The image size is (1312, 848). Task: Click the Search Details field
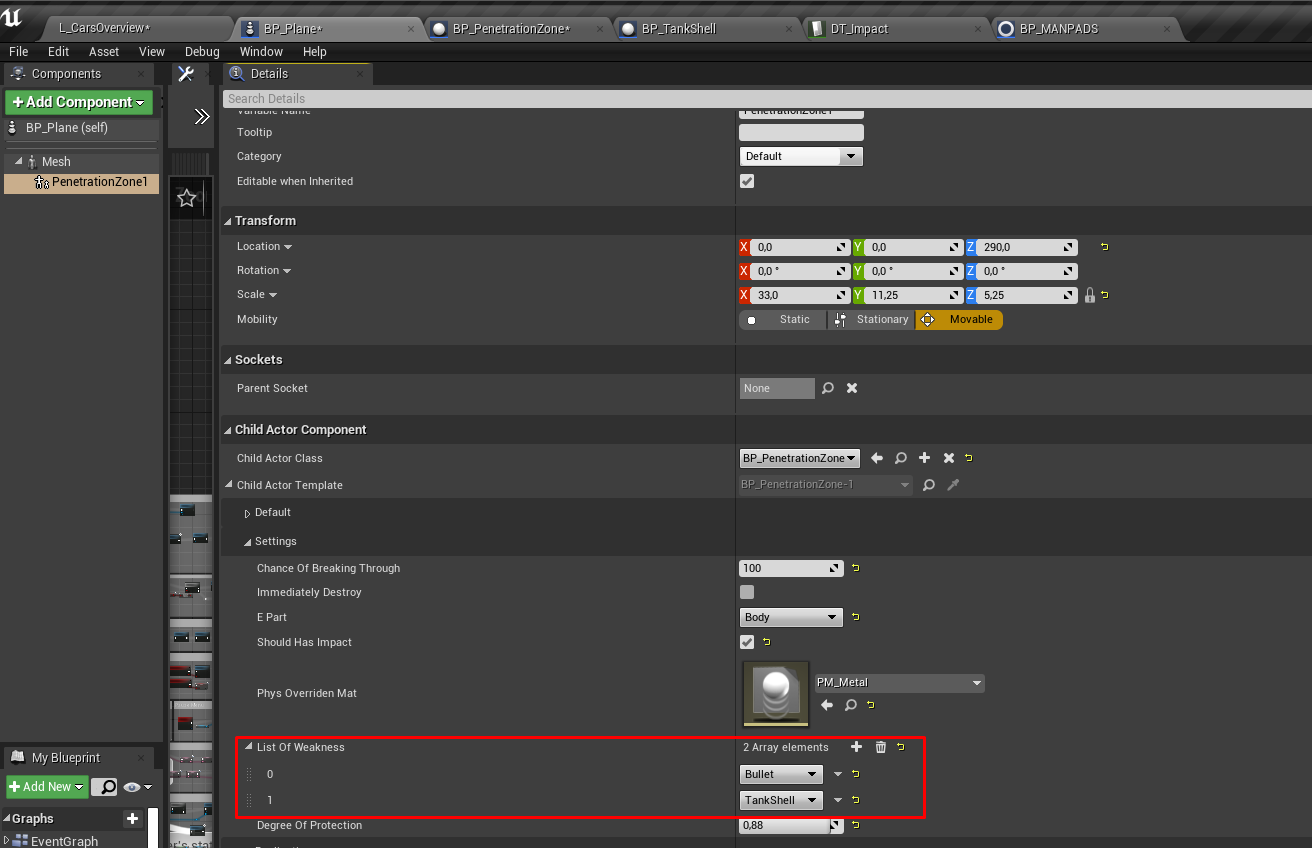(766, 98)
